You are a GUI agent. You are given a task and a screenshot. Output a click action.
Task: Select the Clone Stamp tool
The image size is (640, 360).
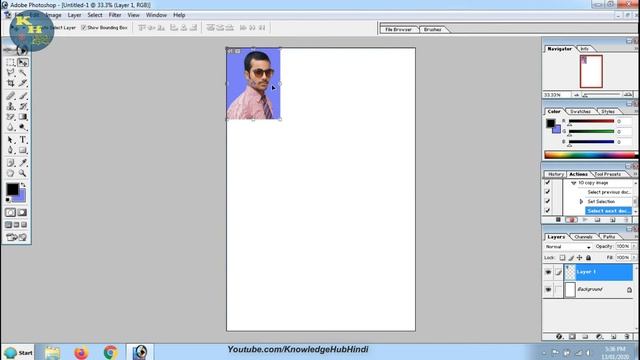point(11,106)
